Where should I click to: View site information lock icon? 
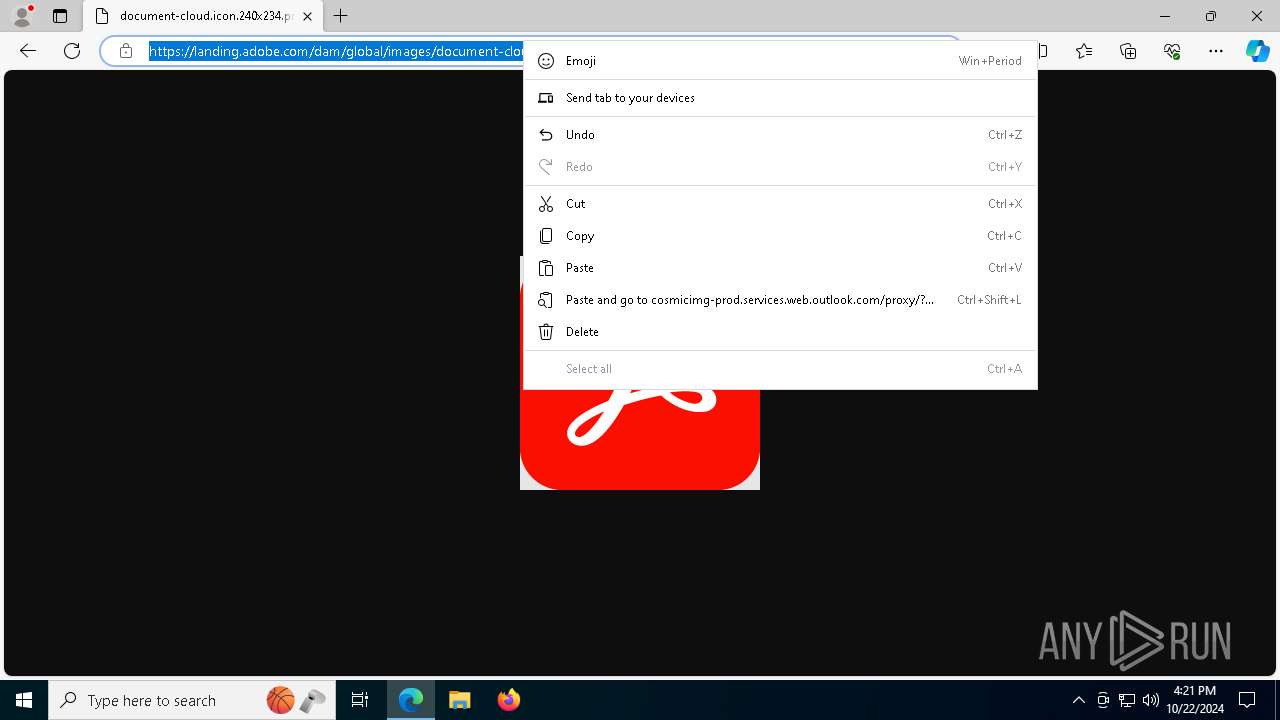[x=126, y=51]
